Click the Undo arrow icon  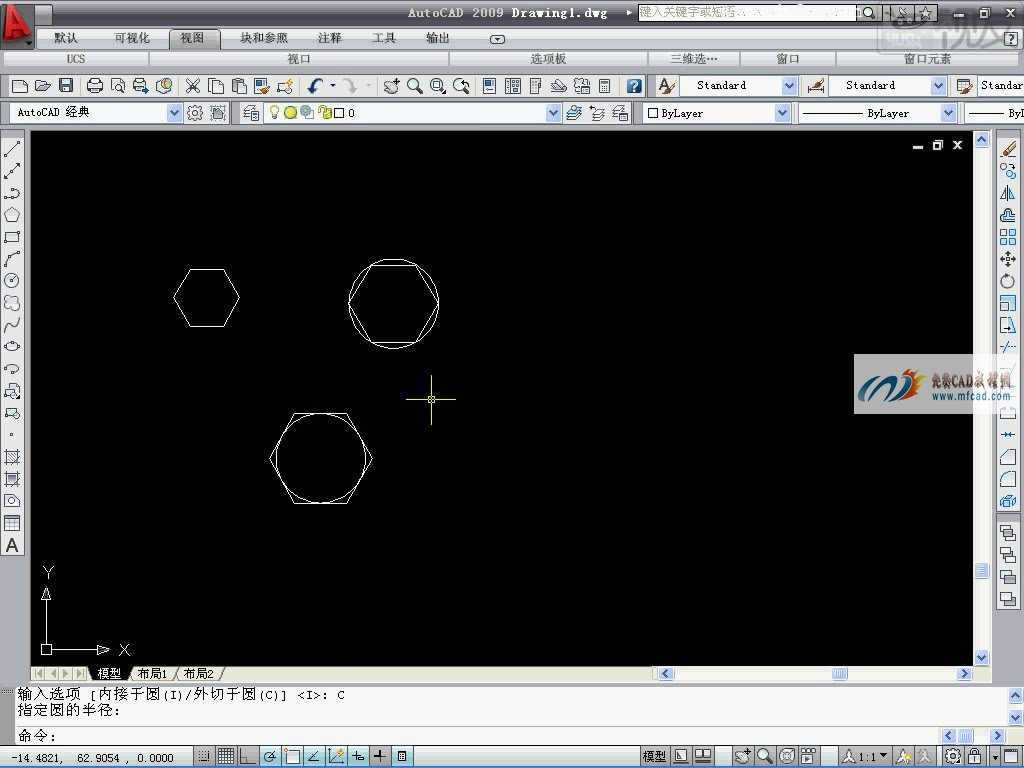316,86
